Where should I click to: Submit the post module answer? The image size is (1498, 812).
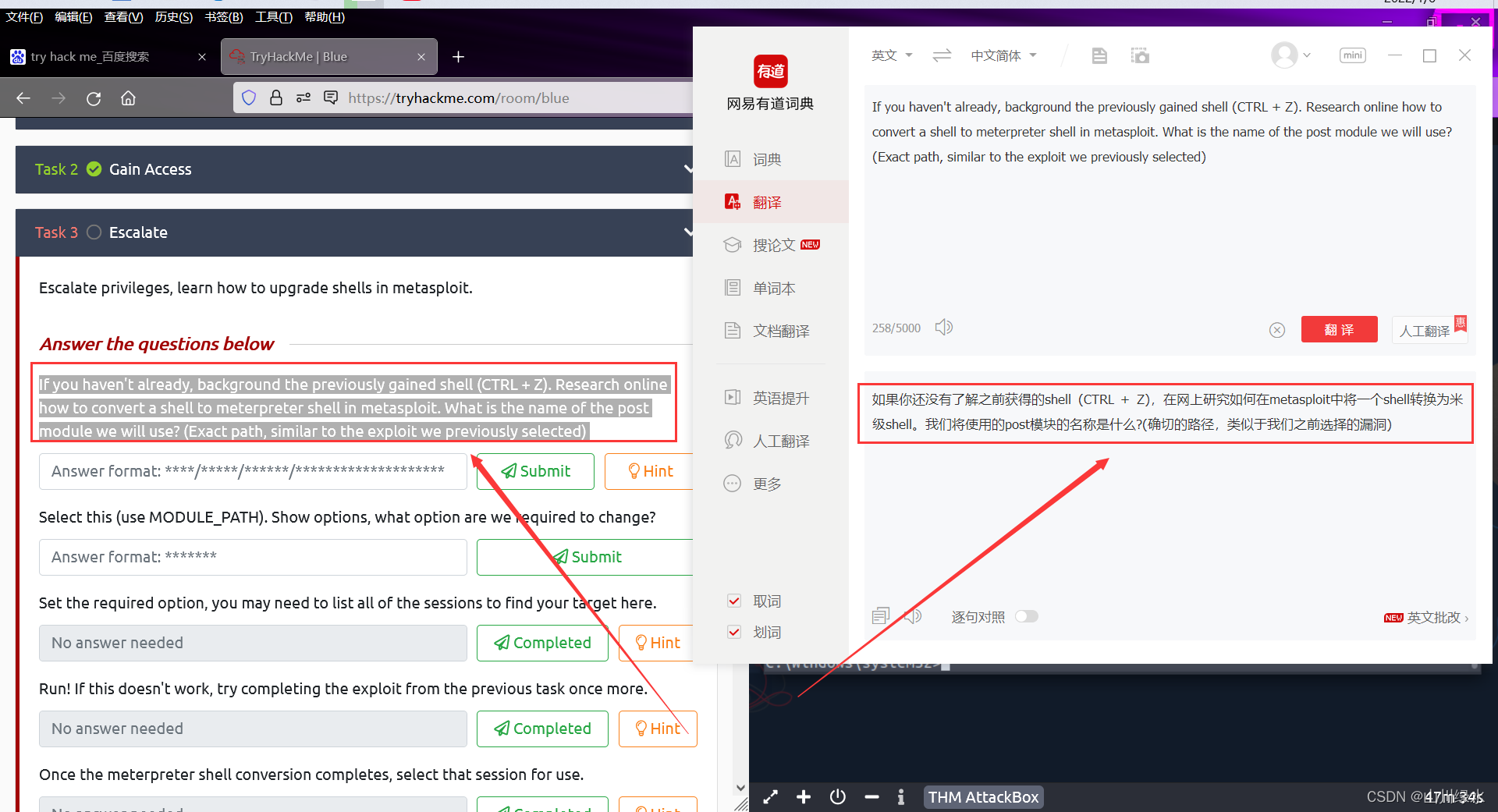click(535, 471)
